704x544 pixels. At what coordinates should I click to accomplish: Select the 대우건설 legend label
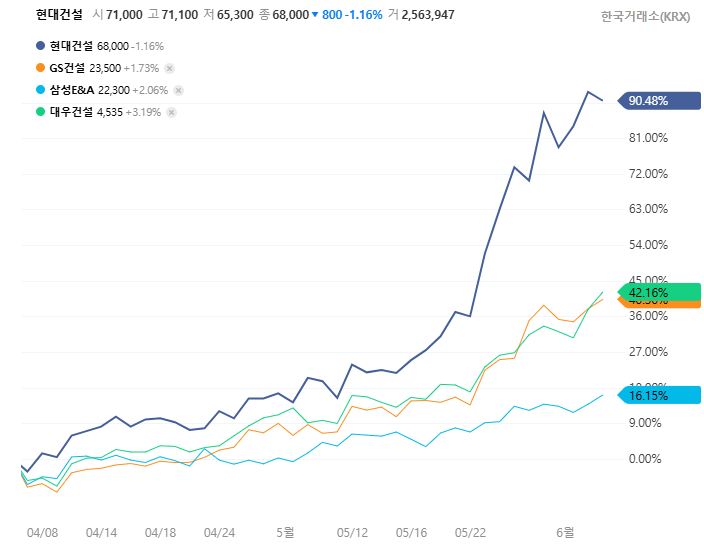point(71,112)
